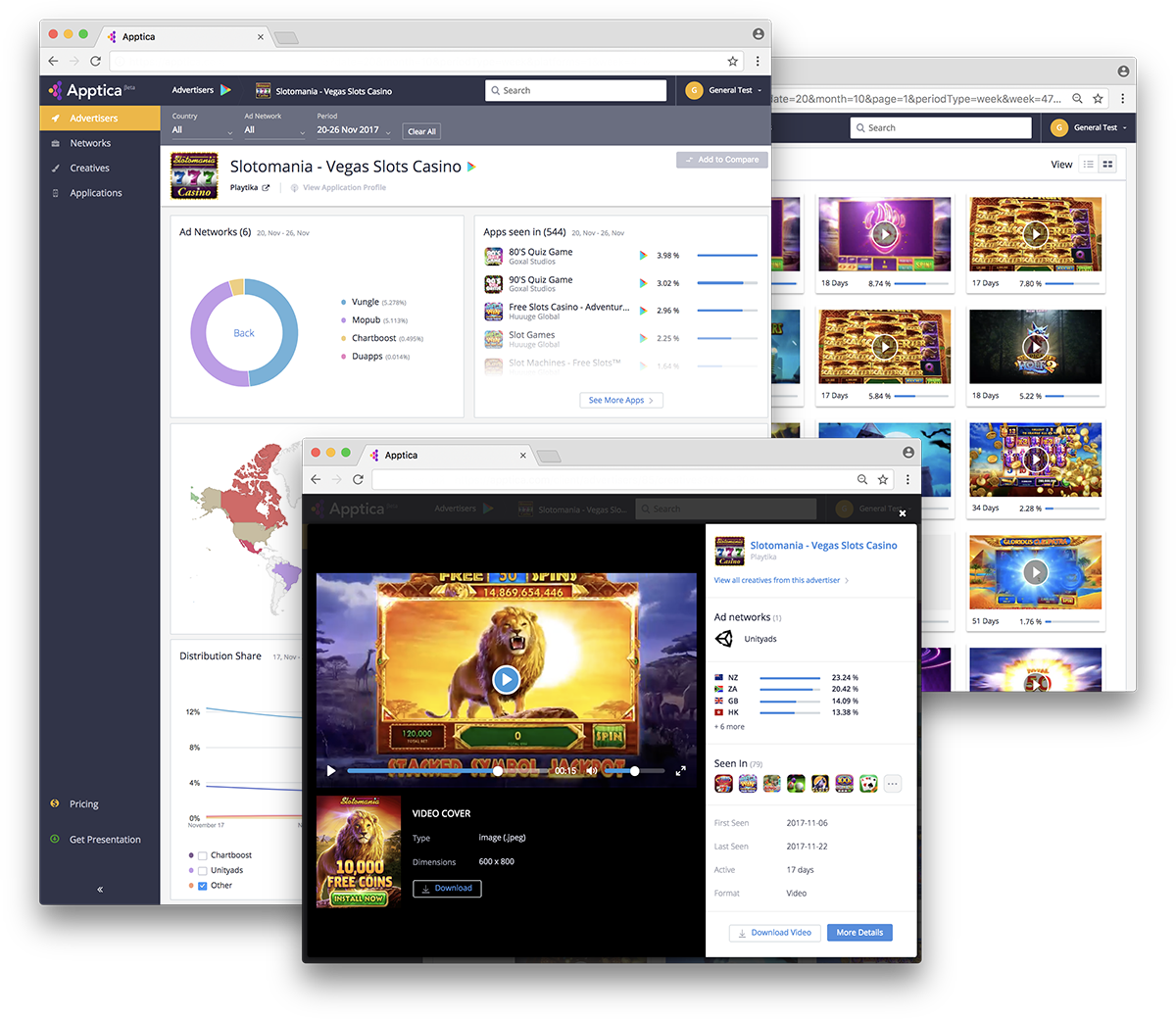Open the Ad Network filter dropdown
The height and width of the screenshot is (1019, 1176).
274,130
